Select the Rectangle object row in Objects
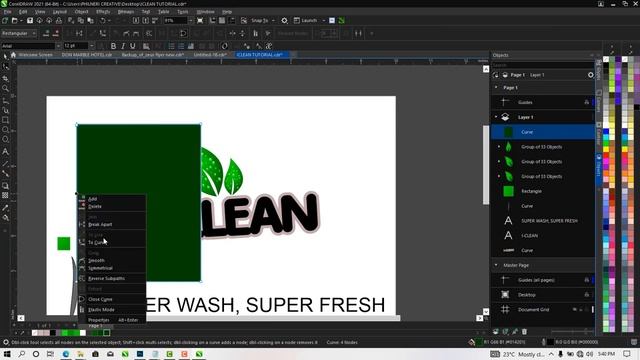The image size is (640, 360). 543,191
